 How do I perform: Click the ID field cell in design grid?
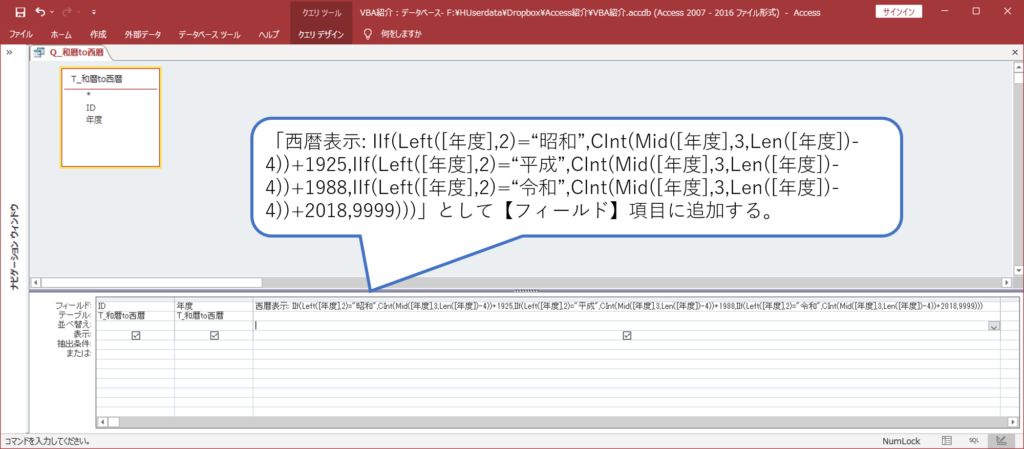click(x=135, y=305)
